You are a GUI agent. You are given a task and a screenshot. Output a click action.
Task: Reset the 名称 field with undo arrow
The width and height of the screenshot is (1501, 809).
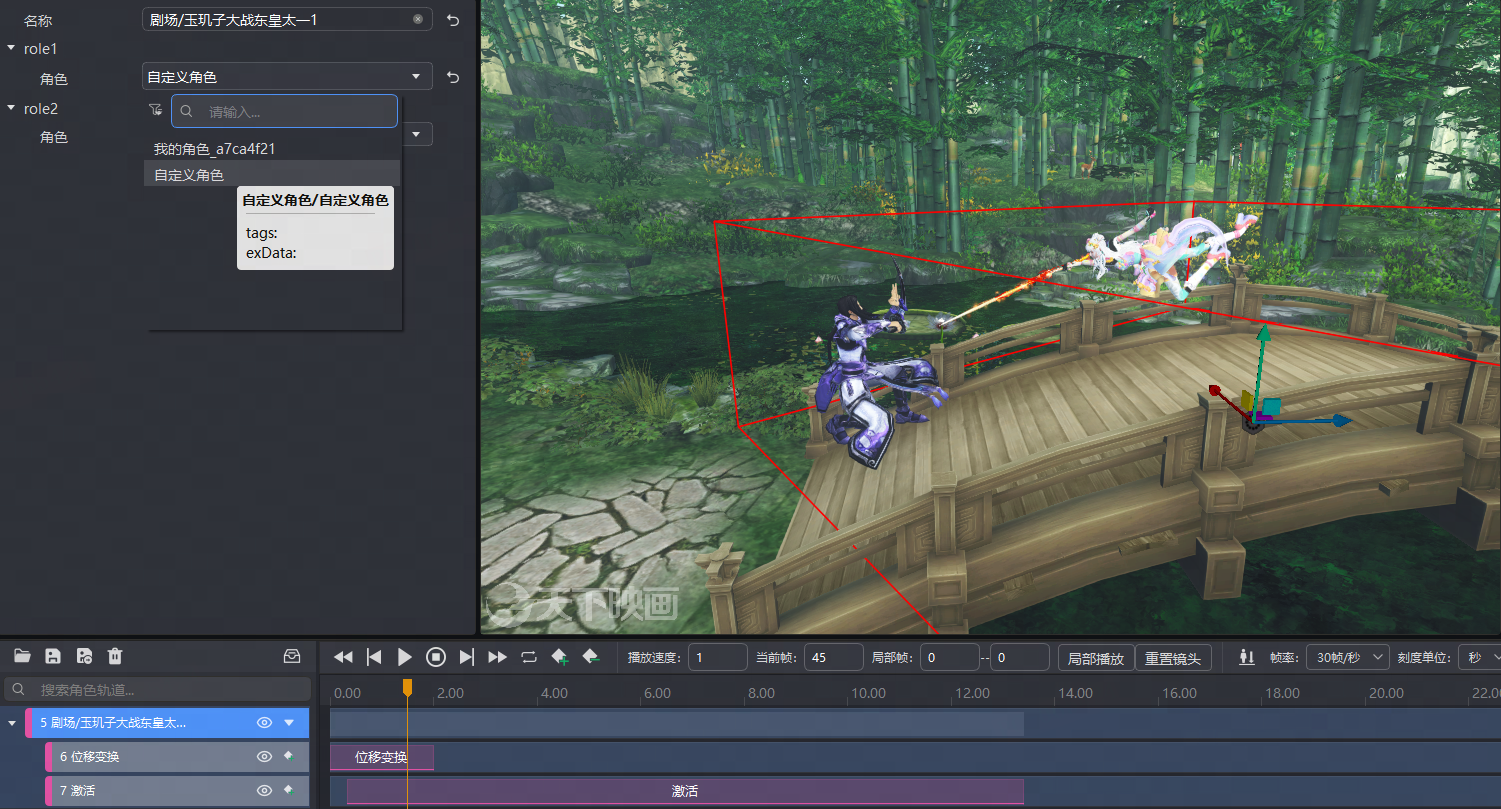(x=453, y=19)
